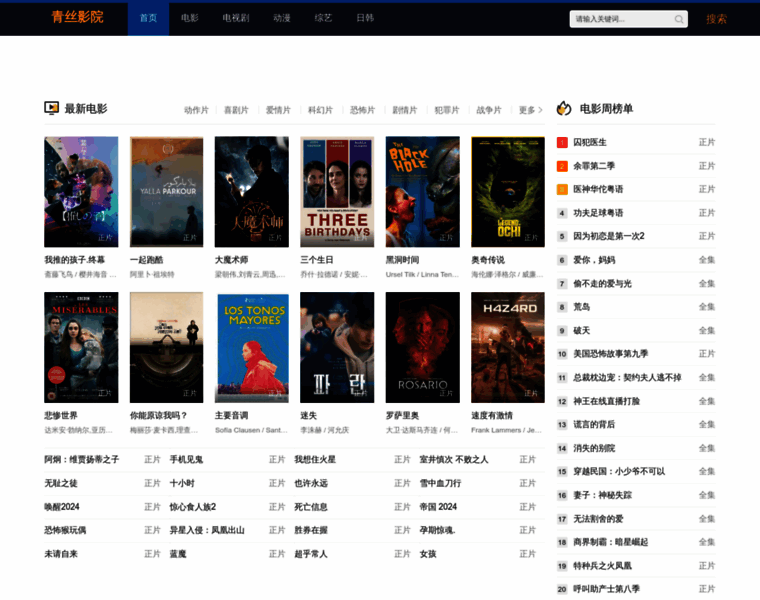This screenshot has height=600, width=760.
Task: Open 手机见鬼 list entry
Action: click(186, 459)
